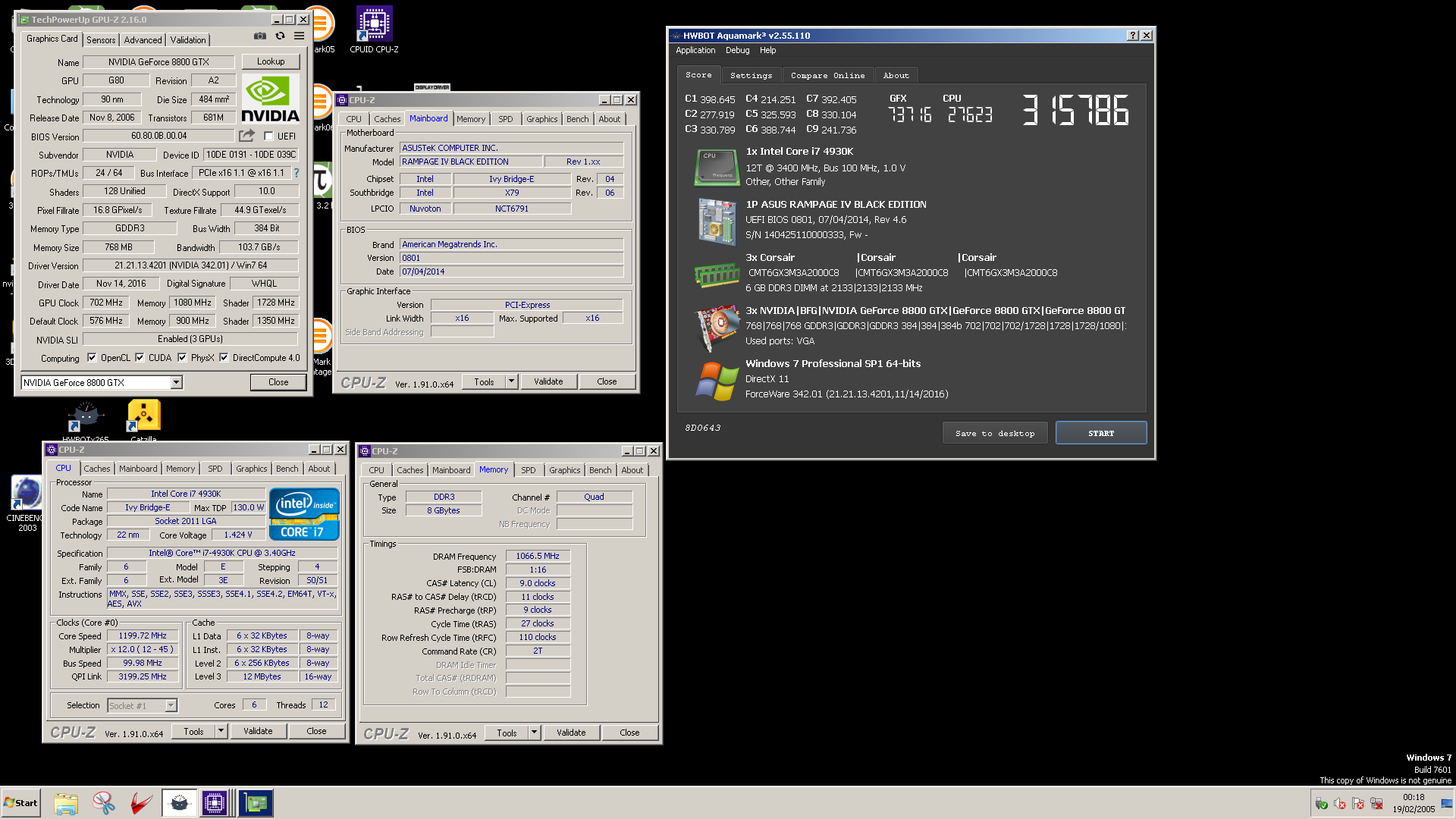Viewport: 1456px width, 819px height.
Task: Select SPD tab in Mainboard CPU-Z window
Action: click(x=506, y=119)
